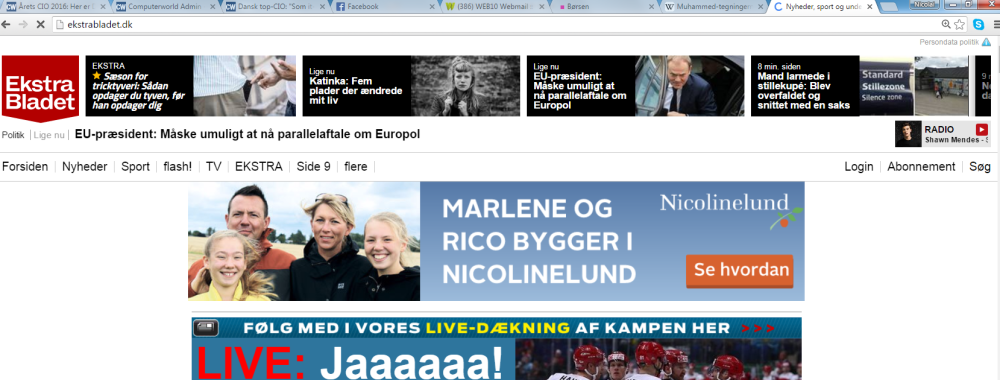The height and width of the screenshot is (380, 1000).
Task: Open the Sport section
Action: 135,167
